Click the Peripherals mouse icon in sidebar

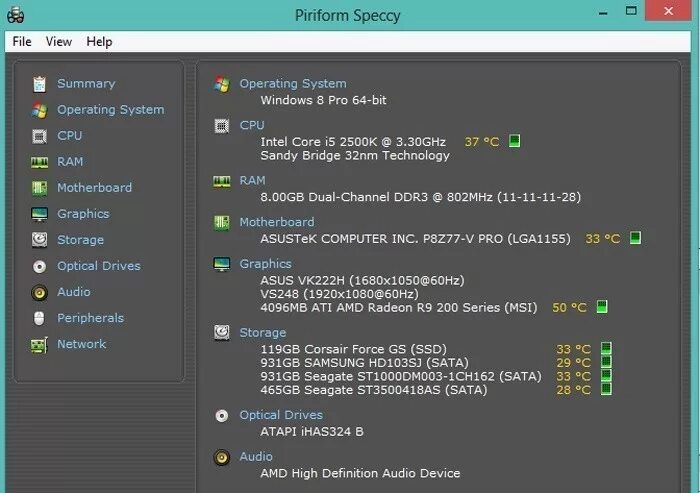click(x=39, y=318)
